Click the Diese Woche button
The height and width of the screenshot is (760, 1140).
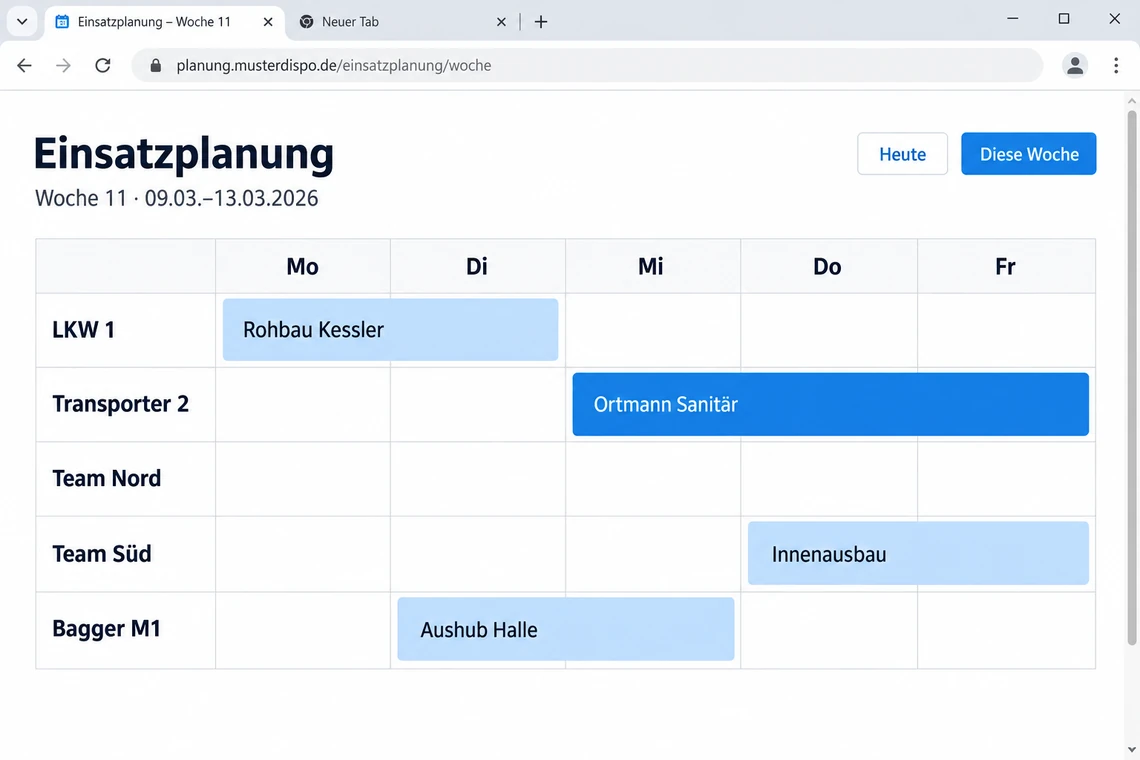click(1028, 153)
